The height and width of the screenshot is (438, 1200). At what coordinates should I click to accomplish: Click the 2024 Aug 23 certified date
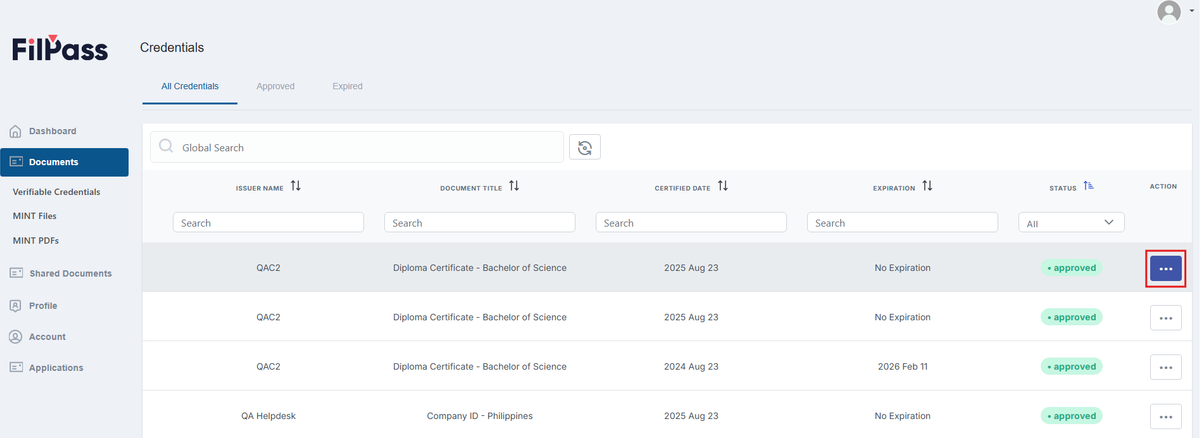point(691,367)
